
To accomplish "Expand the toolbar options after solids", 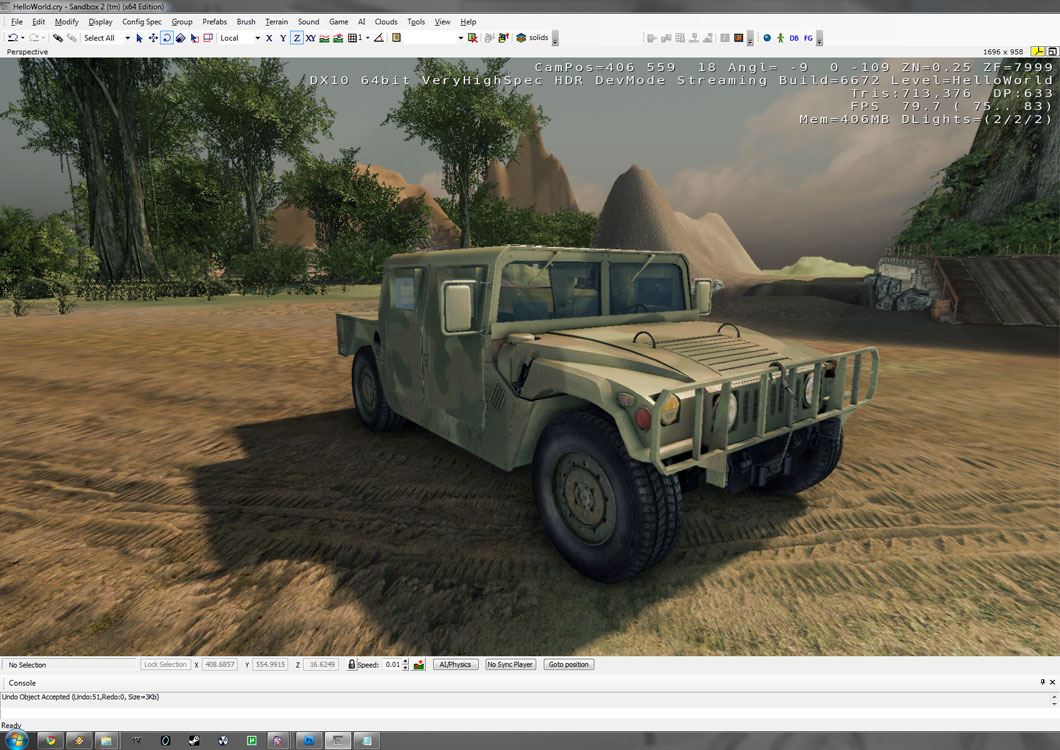I will pos(555,39).
